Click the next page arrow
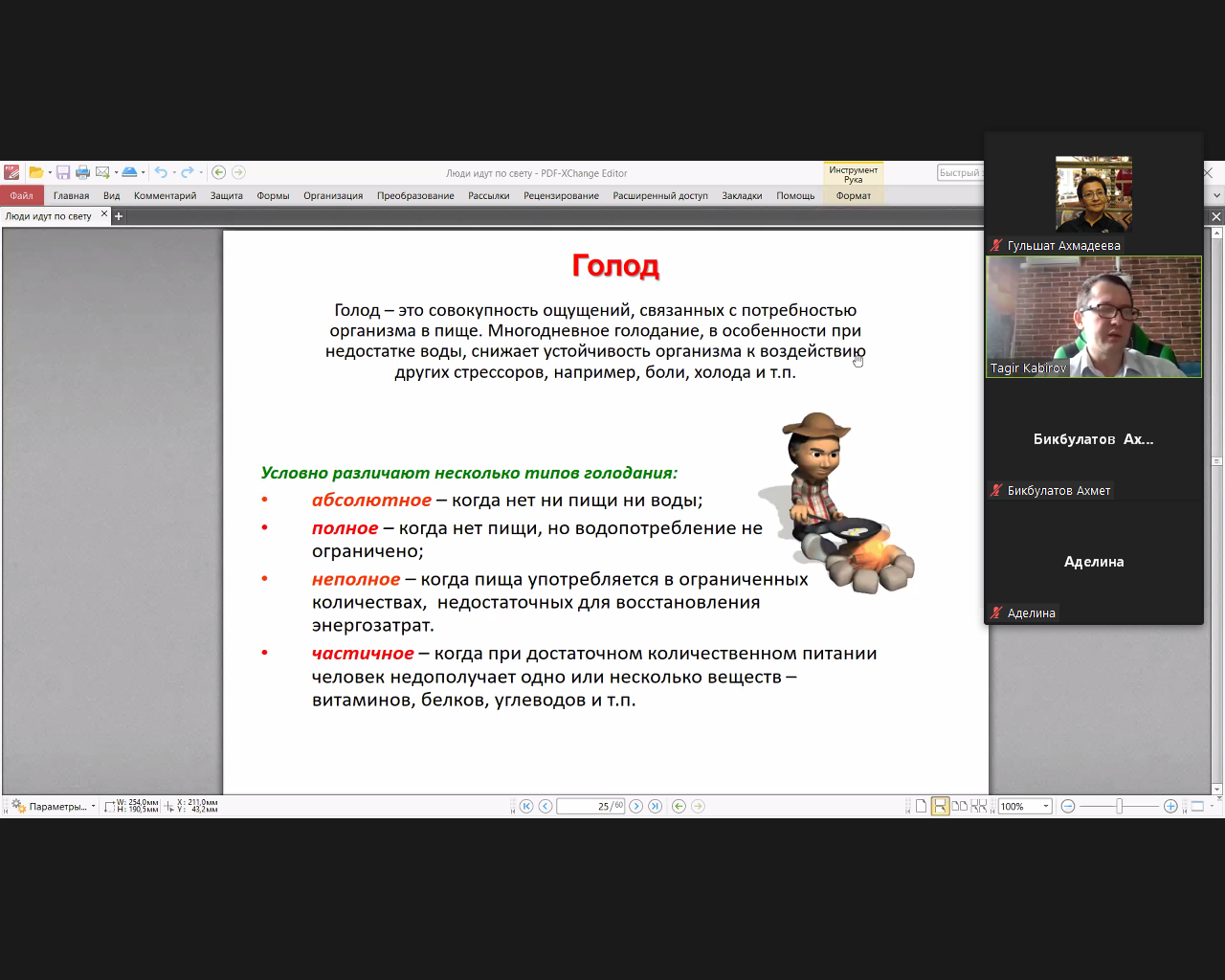1225x980 pixels. click(635, 807)
